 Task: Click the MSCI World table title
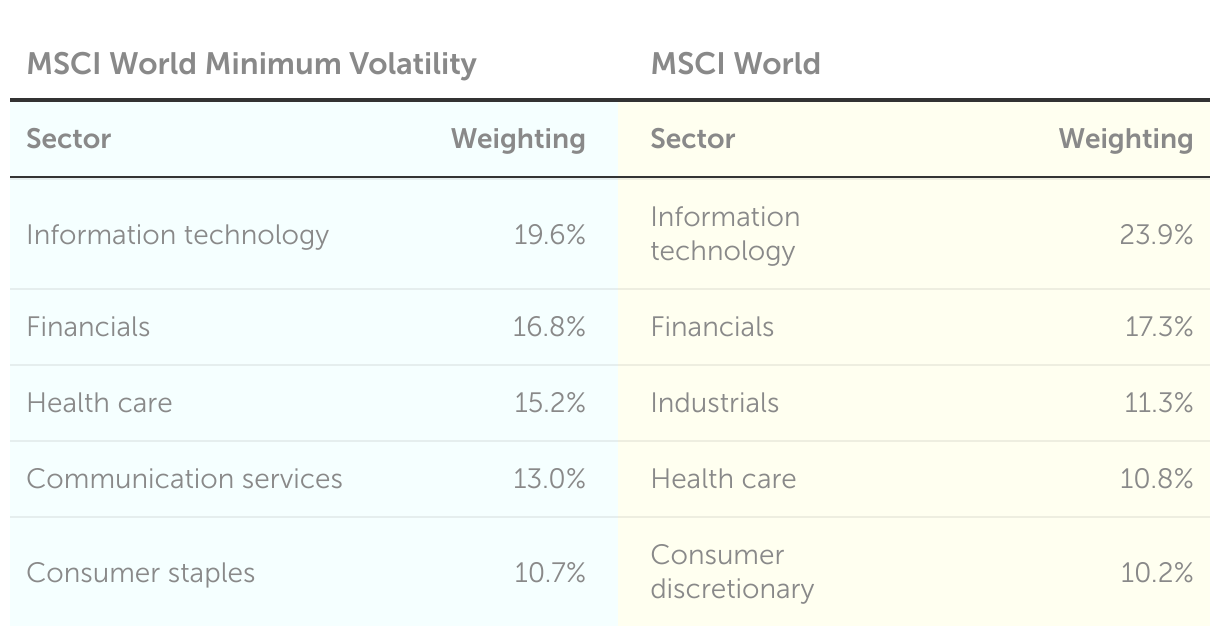coord(735,64)
